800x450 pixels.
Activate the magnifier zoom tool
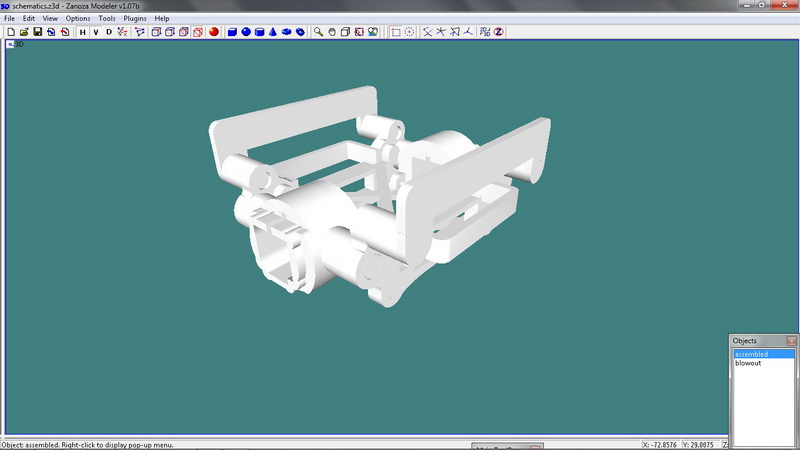319,32
